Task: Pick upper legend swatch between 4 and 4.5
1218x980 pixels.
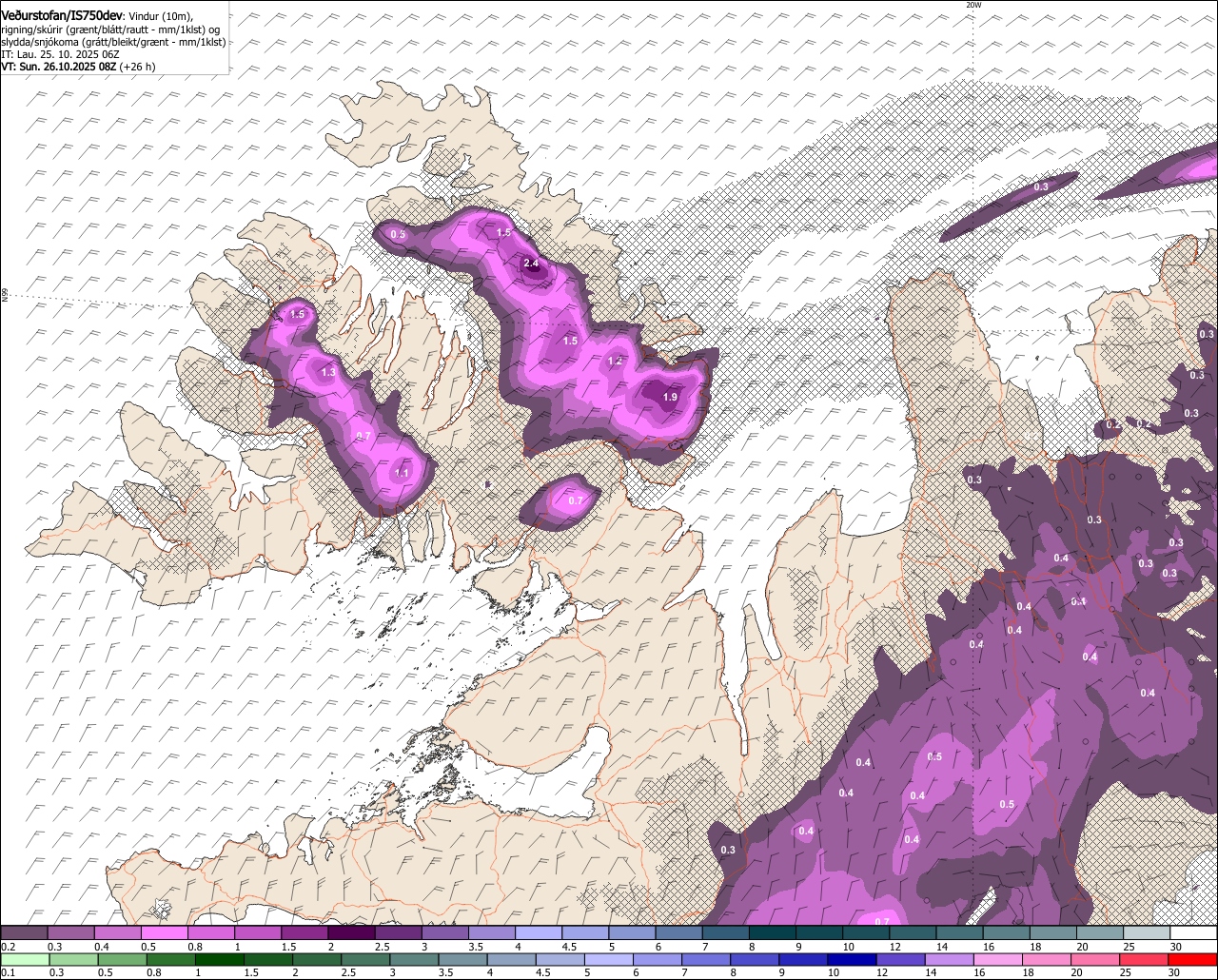Action: point(539,932)
